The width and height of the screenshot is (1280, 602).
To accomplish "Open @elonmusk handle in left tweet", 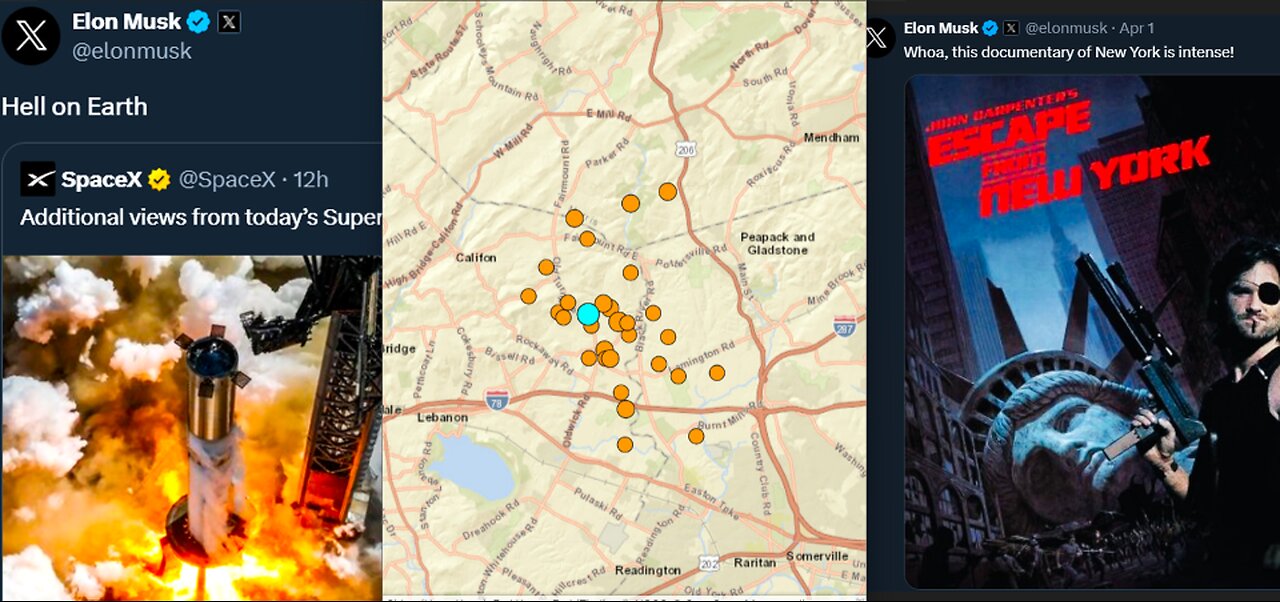I will pyautogui.click(x=131, y=51).
